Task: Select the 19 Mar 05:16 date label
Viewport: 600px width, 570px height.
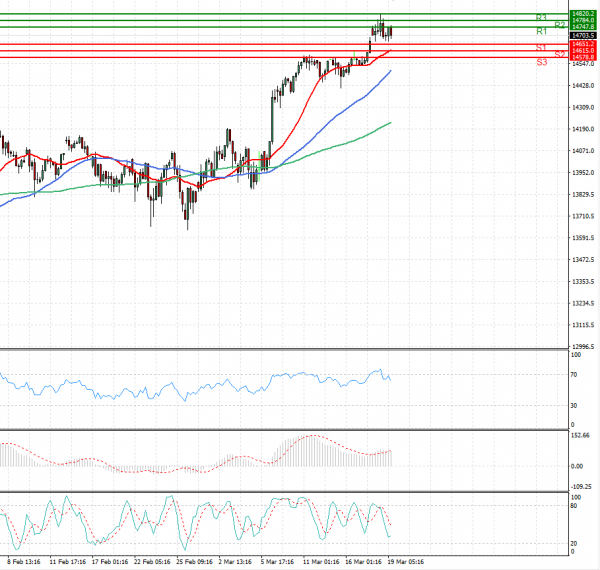Action: tap(407, 563)
